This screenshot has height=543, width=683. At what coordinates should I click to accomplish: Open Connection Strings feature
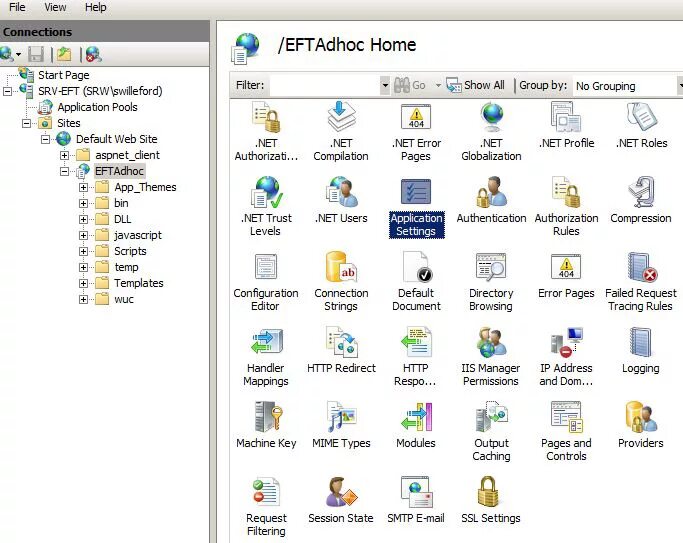coord(341,281)
